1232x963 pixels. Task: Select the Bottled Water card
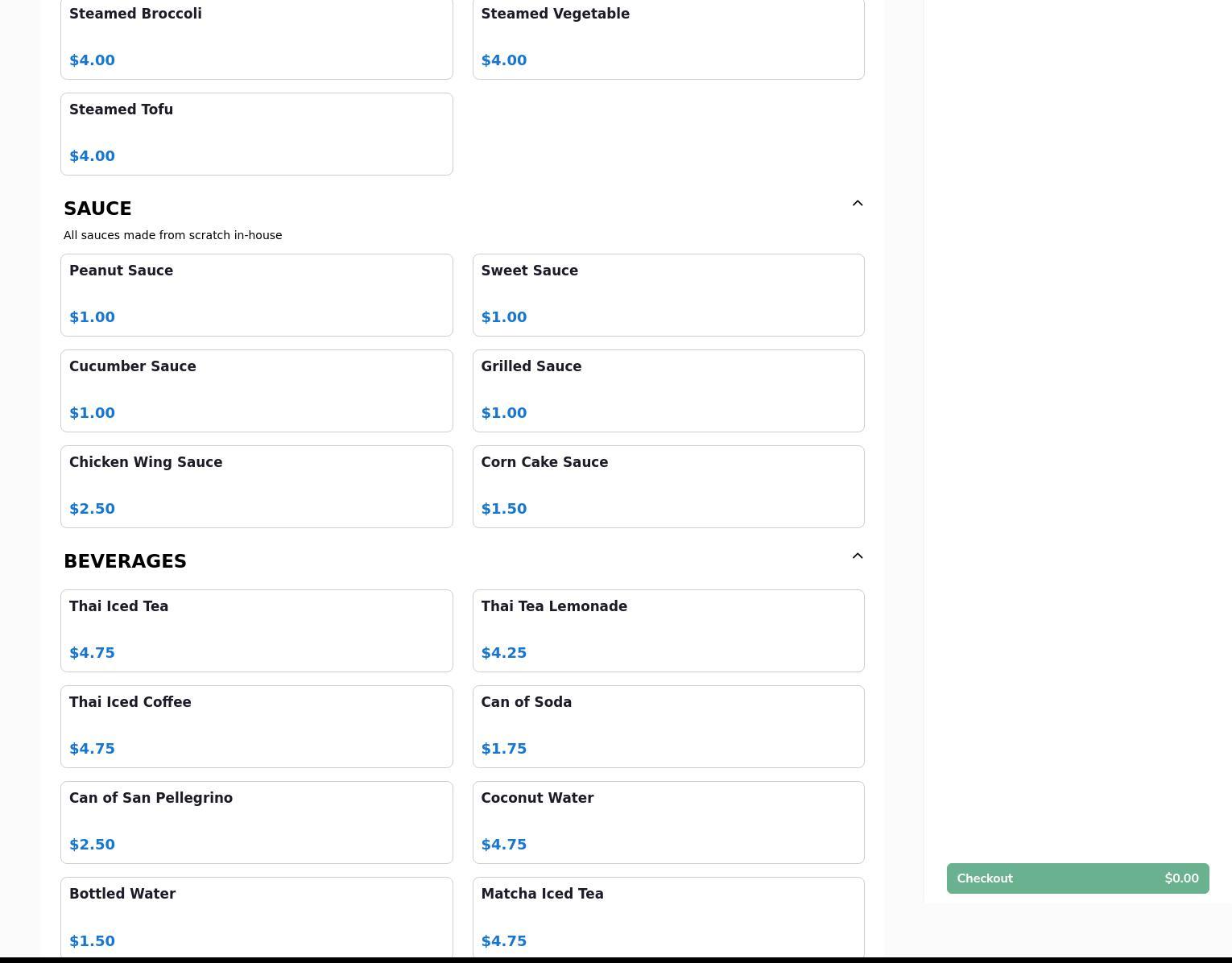[x=256, y=916]
